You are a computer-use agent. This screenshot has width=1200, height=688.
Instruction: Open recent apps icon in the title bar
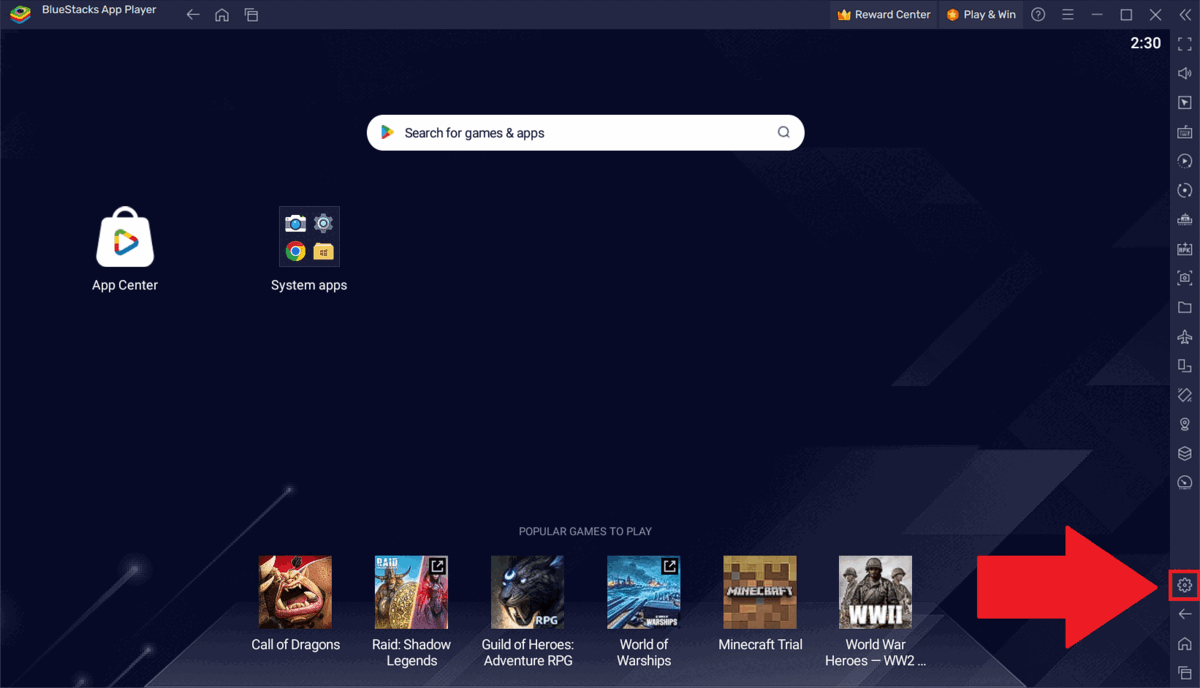[251, 15]
